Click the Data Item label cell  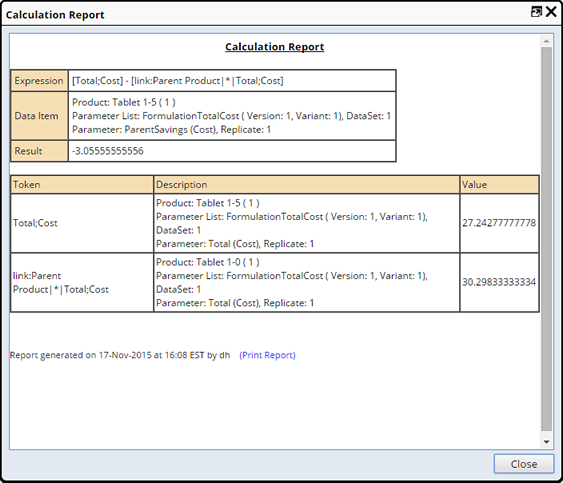click(x=39, y=116)
